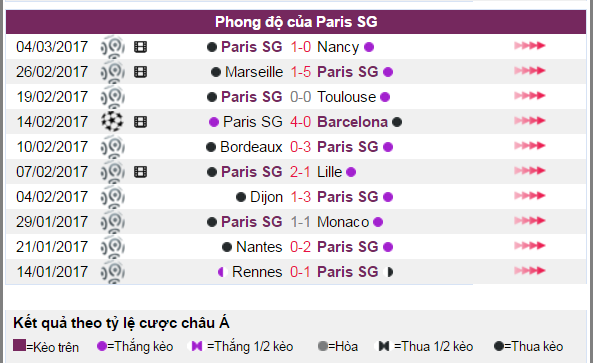Click purple Thắng kèo legend dot
Viewport: 593px width, 363px height.
tap(102, 346)
